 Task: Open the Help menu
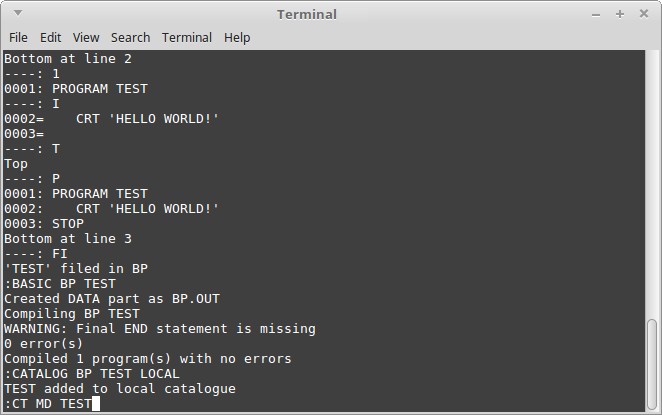(x=237, y=38)
